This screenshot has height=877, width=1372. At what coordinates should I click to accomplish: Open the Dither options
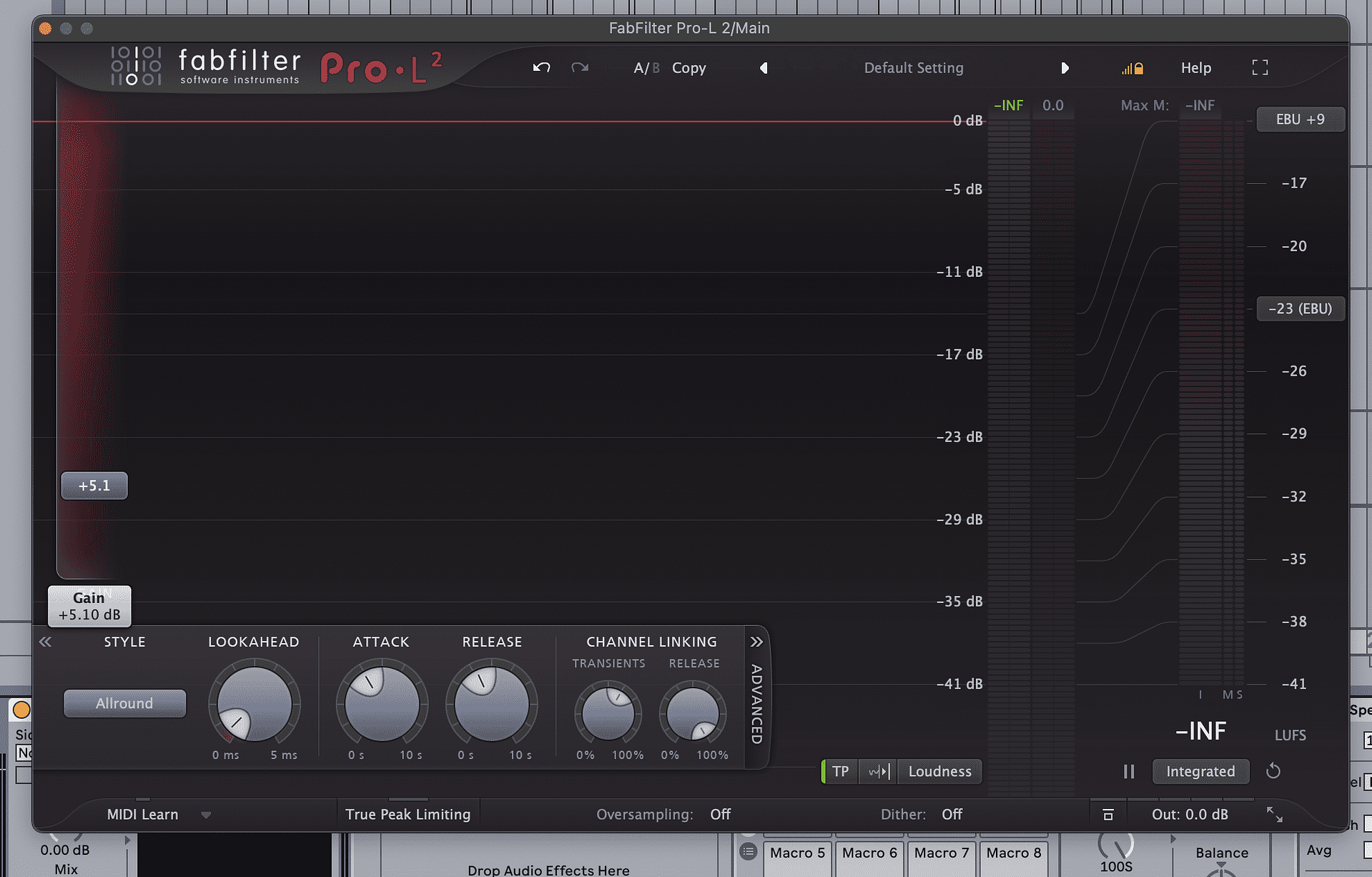(951, 814)
